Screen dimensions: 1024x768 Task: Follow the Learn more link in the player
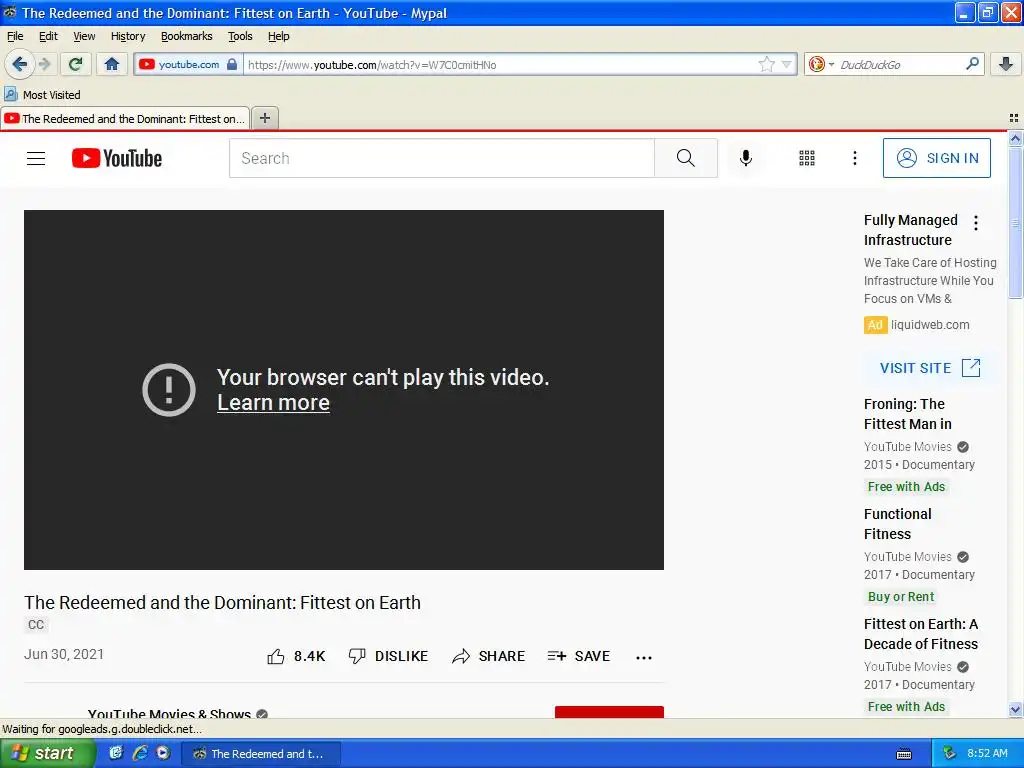(x=273, y=403)
